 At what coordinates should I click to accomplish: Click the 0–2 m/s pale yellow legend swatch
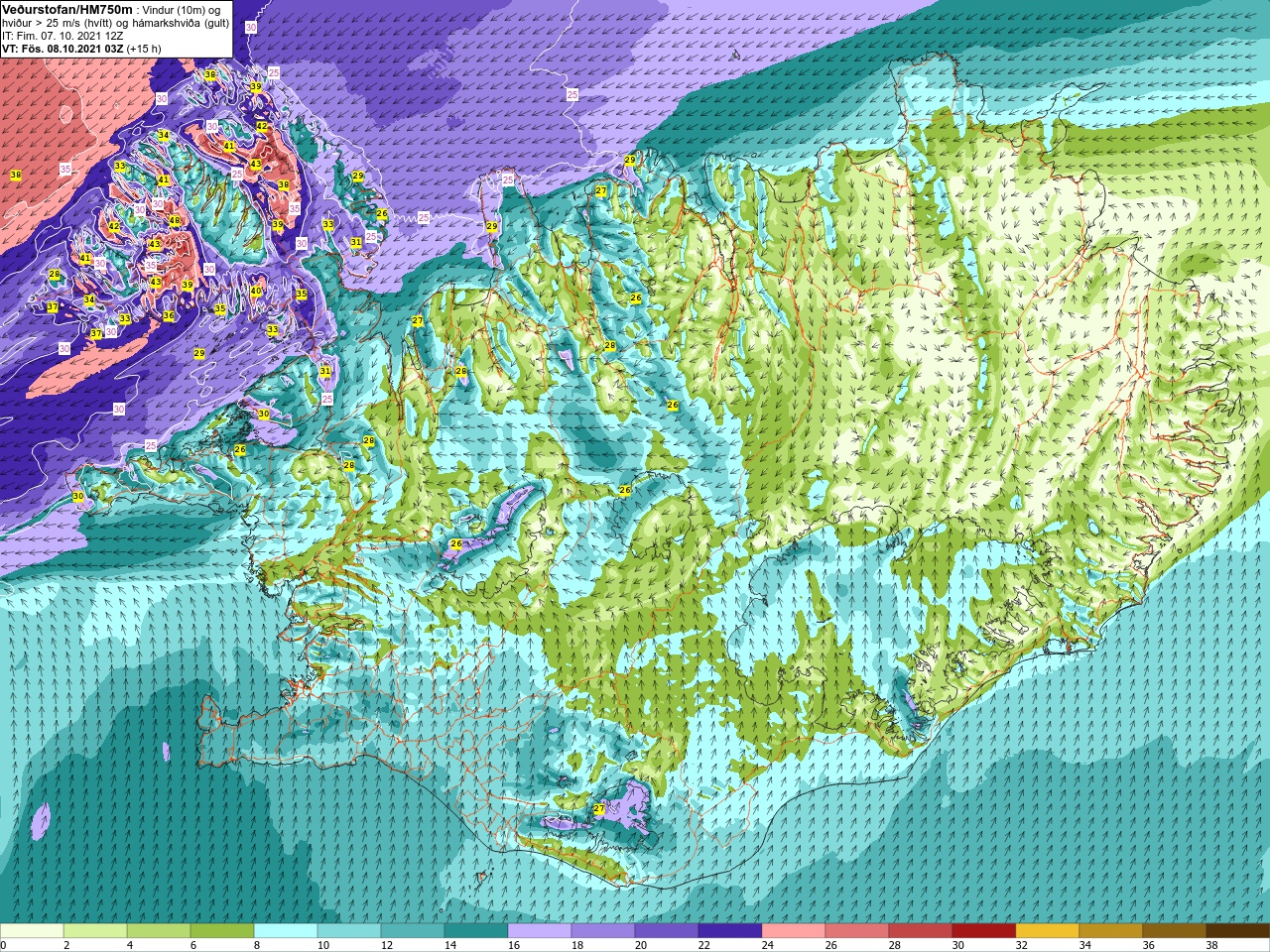click(32, 931)
